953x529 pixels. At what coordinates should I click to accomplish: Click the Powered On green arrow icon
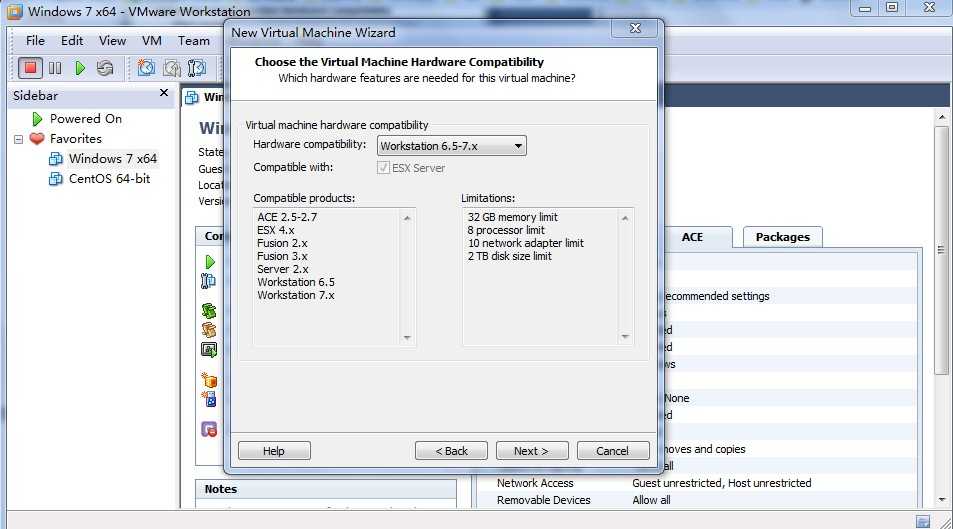[x=37, y=119]
